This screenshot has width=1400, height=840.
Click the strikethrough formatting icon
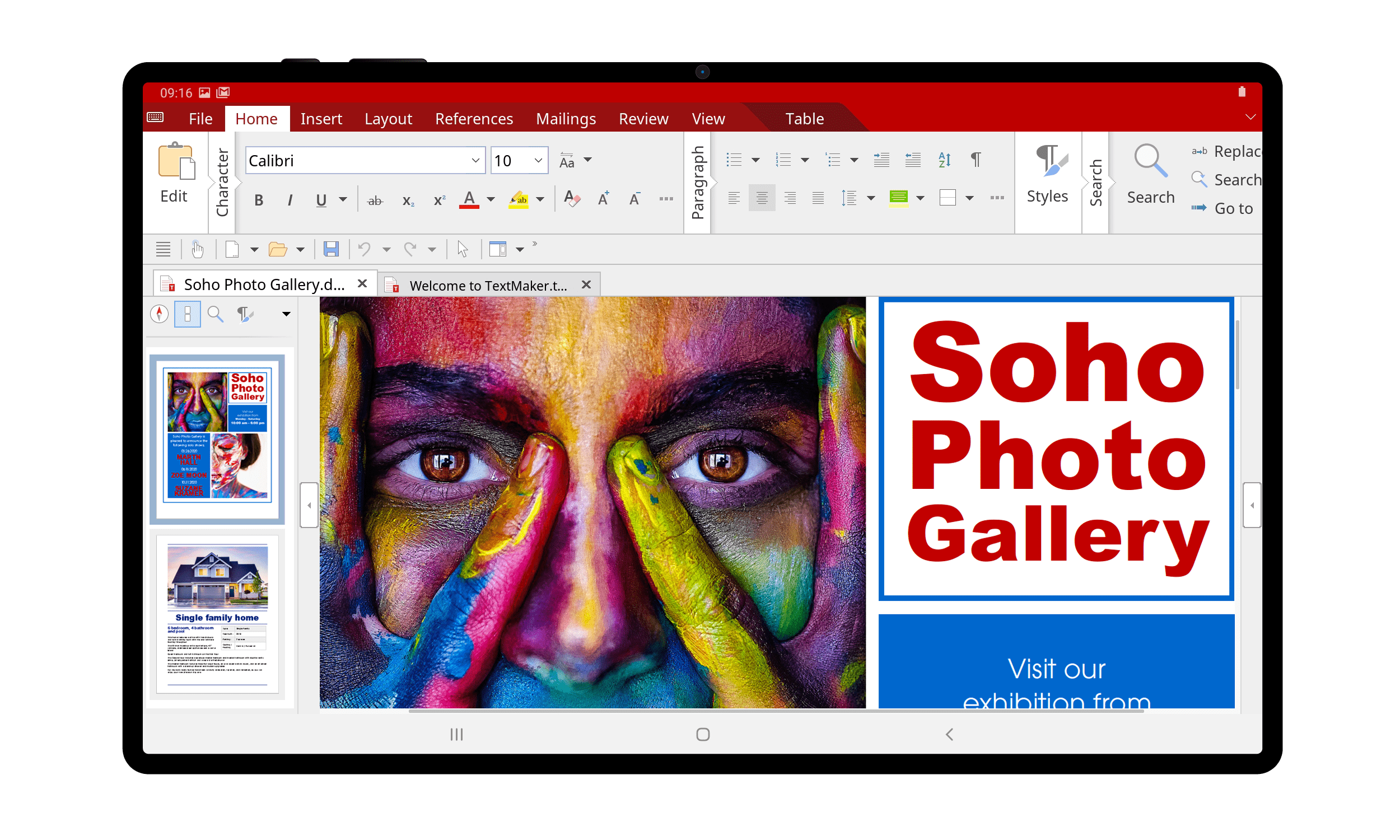[375, 200]
